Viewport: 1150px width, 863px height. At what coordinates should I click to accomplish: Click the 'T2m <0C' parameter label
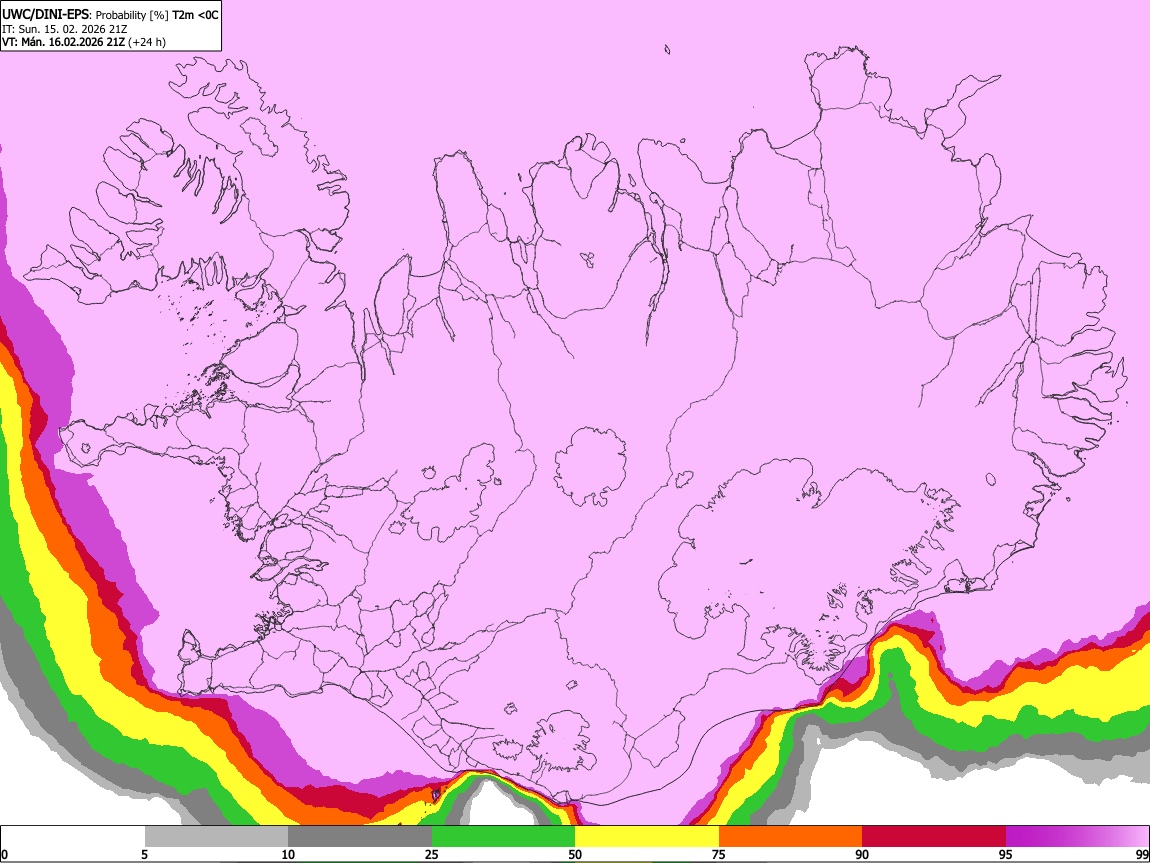point(195,15)
